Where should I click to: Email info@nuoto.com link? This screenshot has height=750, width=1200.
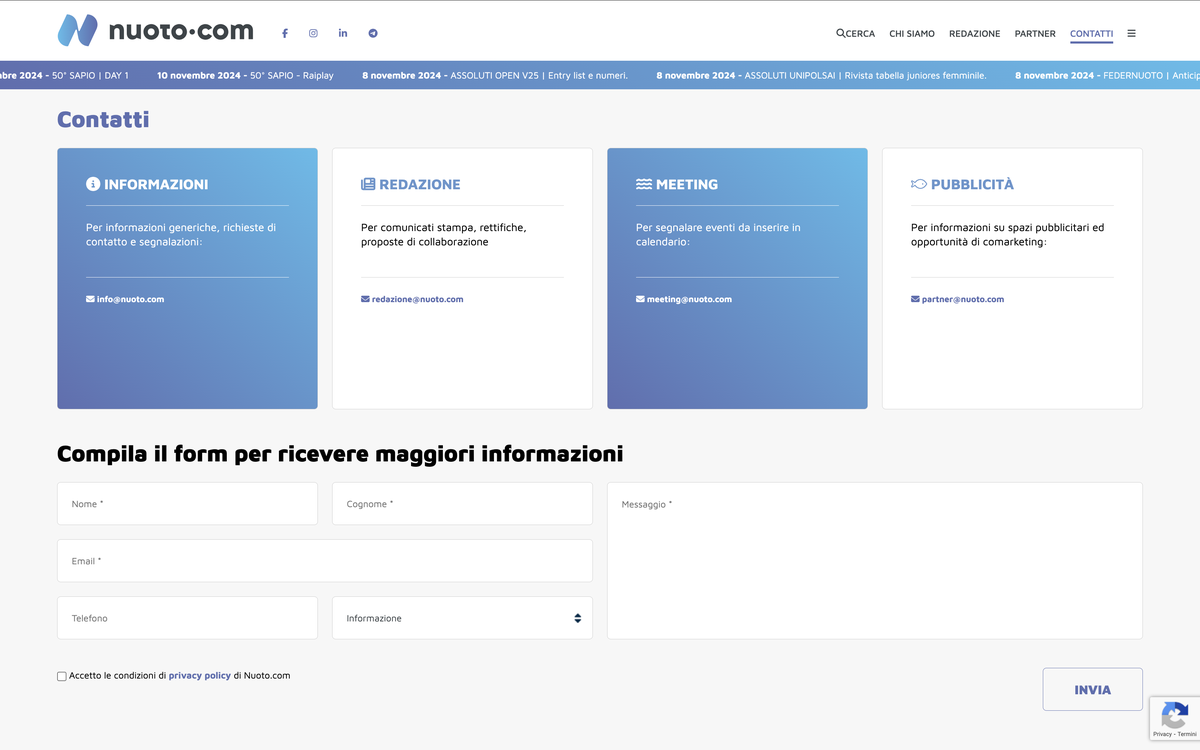(x=125, y=299)
